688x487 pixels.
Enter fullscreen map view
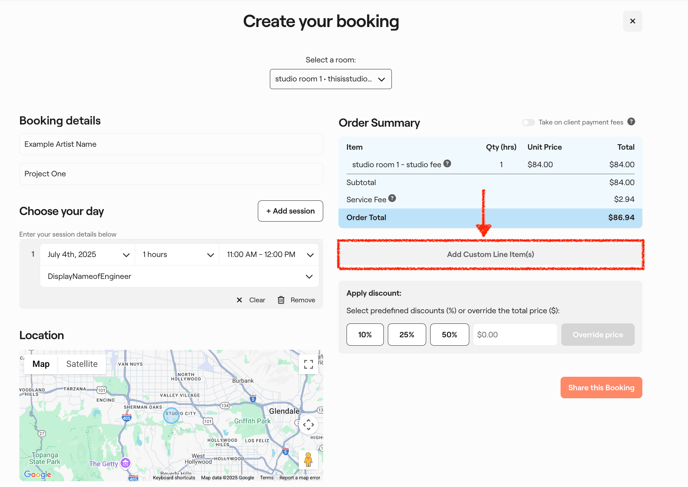tap(308, 365)
